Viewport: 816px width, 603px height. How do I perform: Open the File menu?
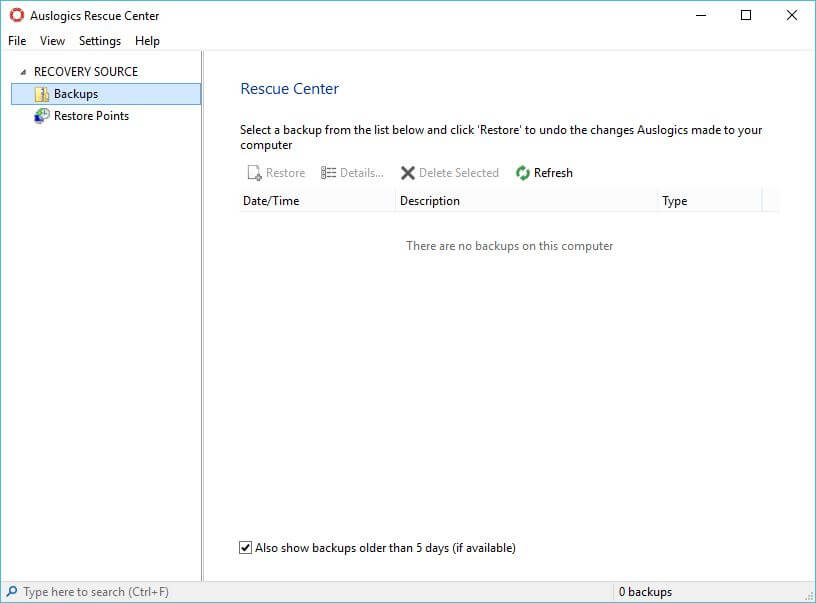pos(17,41)
